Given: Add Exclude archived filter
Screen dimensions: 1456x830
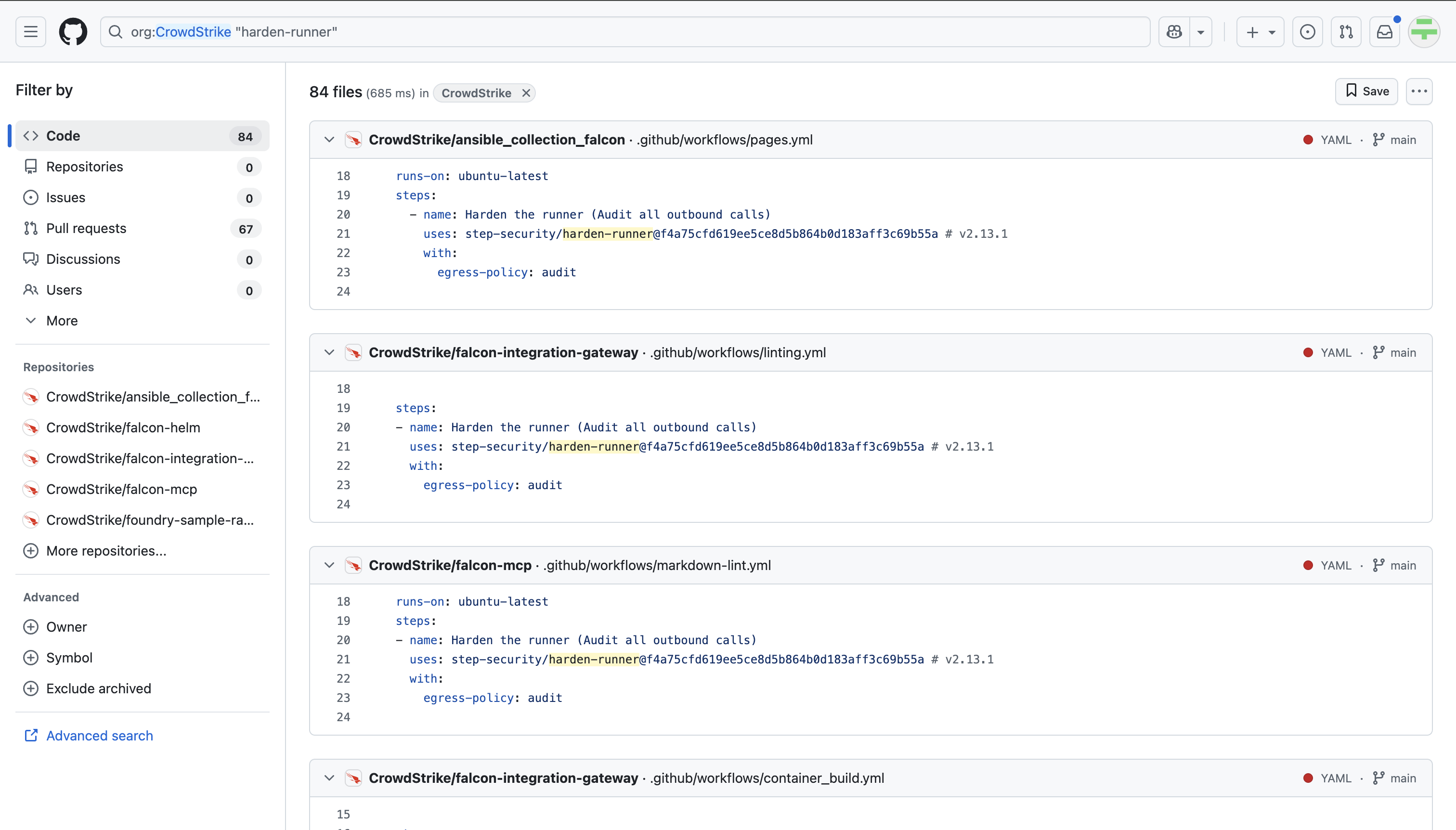Looking at the screenshot, I should tap(98, 688).
